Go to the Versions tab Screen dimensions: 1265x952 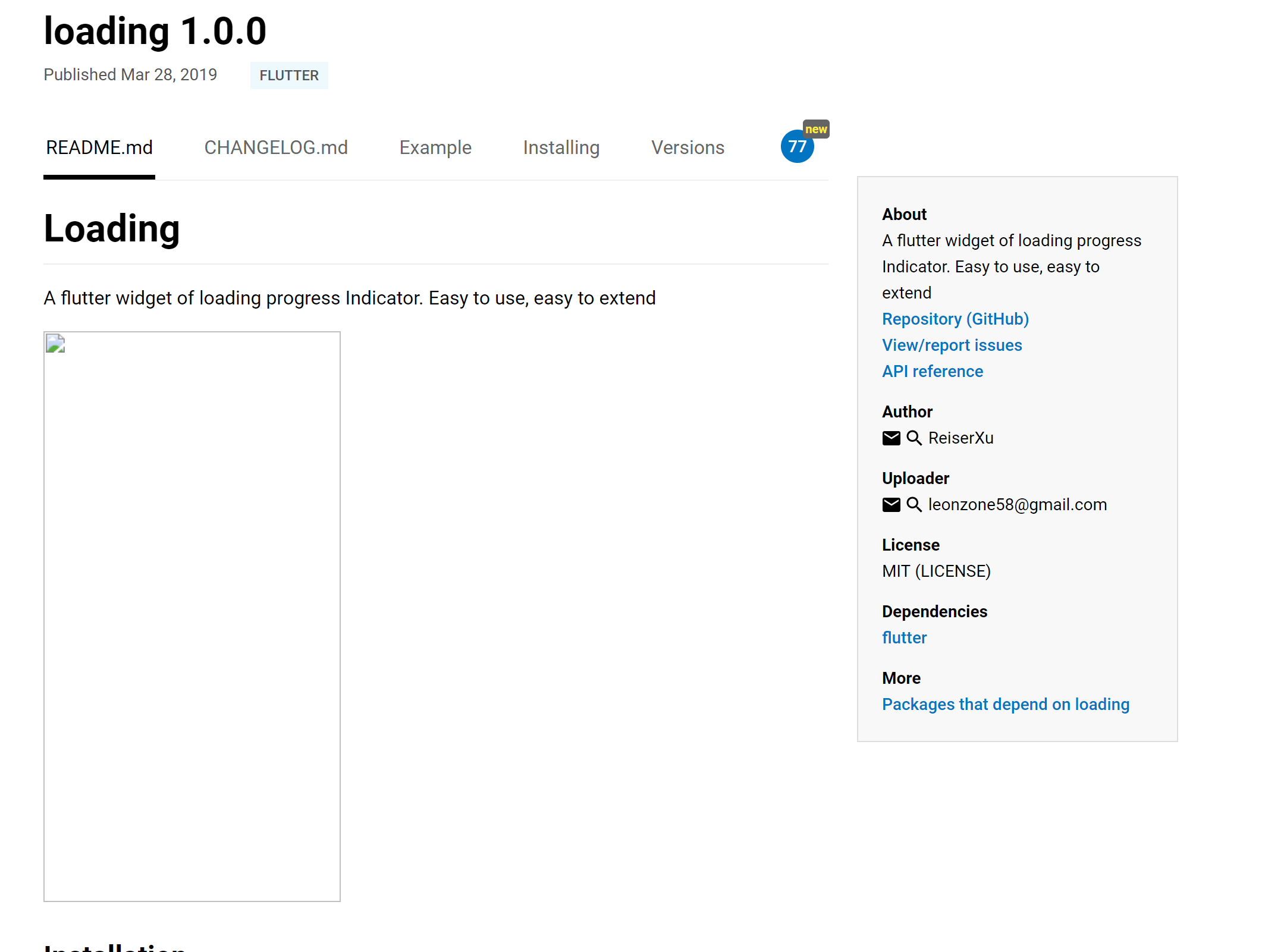688,147
